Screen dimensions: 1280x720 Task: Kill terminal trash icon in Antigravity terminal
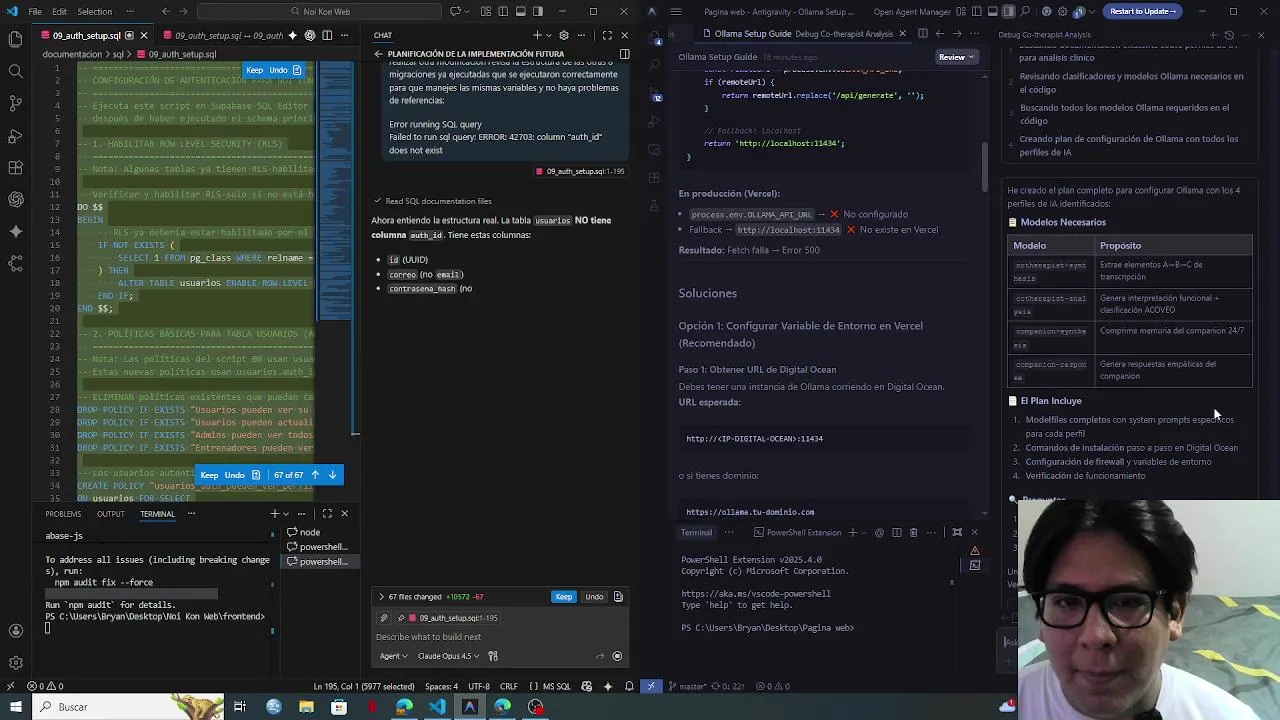pyautogui.click(x=913, y=533)
